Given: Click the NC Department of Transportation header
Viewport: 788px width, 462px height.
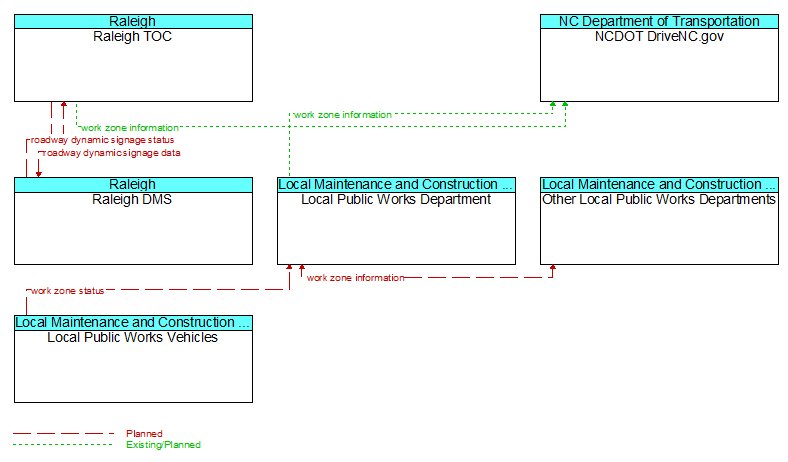Looking at the screenshot, I should (659, 22).
